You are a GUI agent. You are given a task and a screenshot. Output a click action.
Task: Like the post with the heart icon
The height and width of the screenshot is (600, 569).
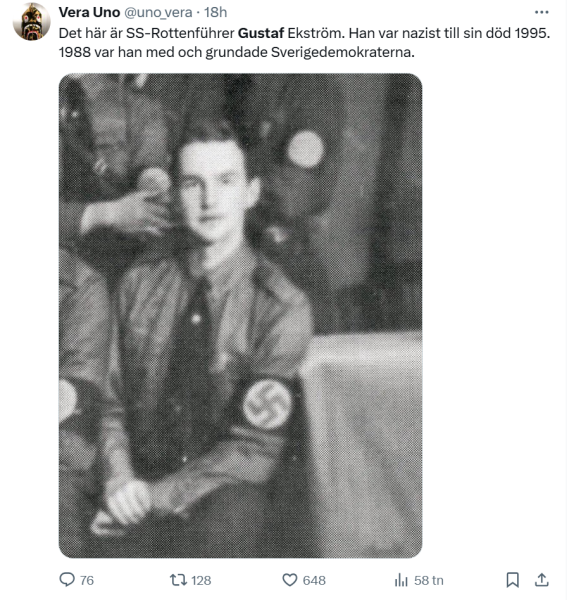pyautogui.click(x=290, y=580)
